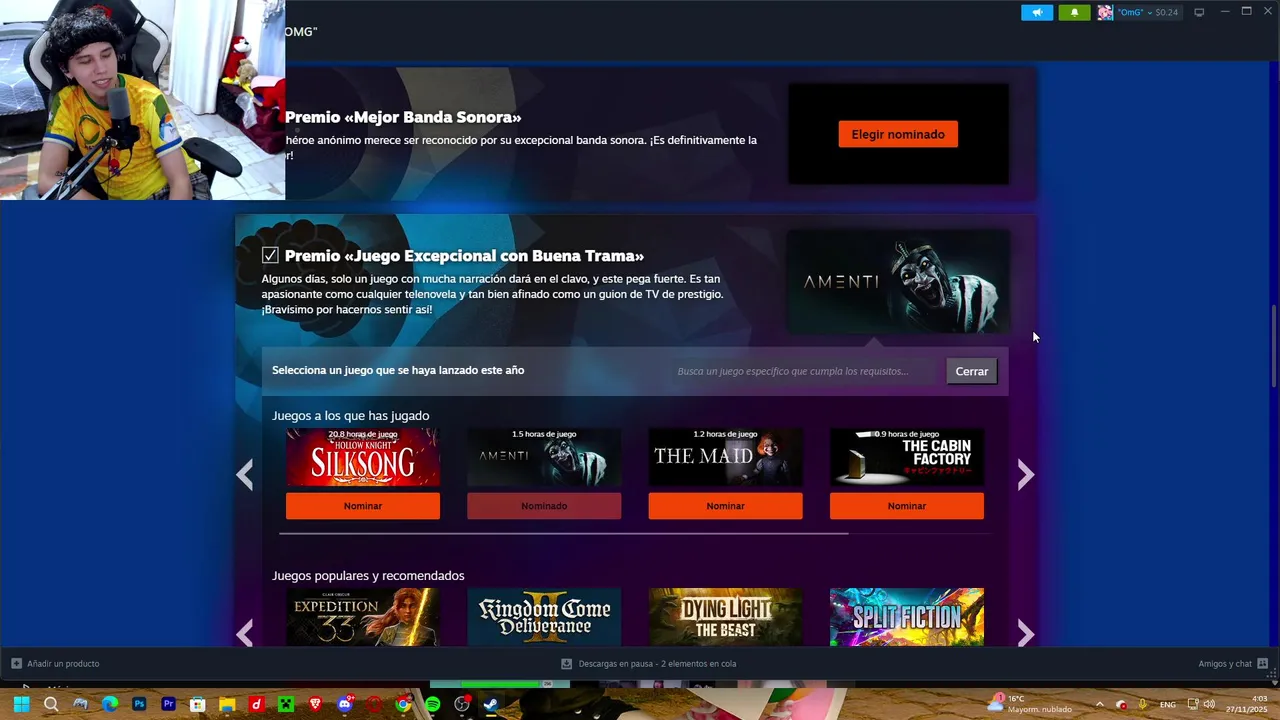This screenshot has width=1280, height=720.
Task: Select The Cabin Factory thumbnail
Action: pyautogui.click(x=907, y=458)
